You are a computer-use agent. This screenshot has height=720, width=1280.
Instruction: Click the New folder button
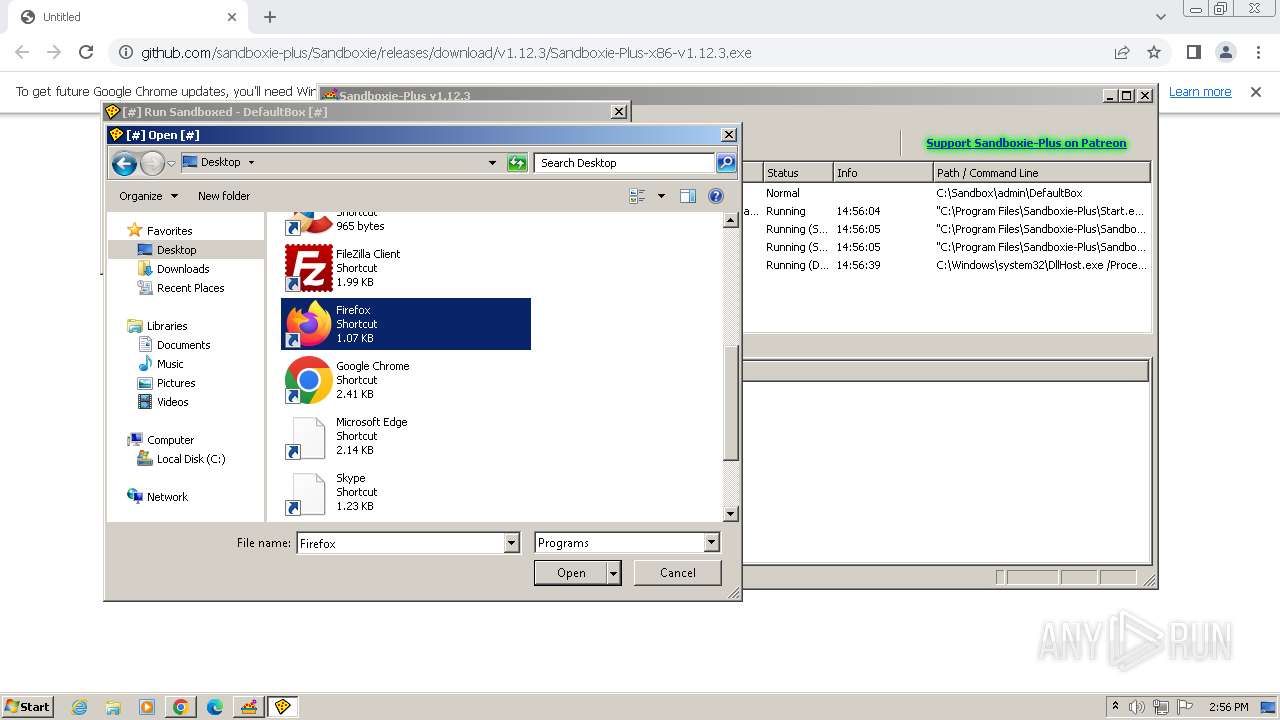pos(224,196)
